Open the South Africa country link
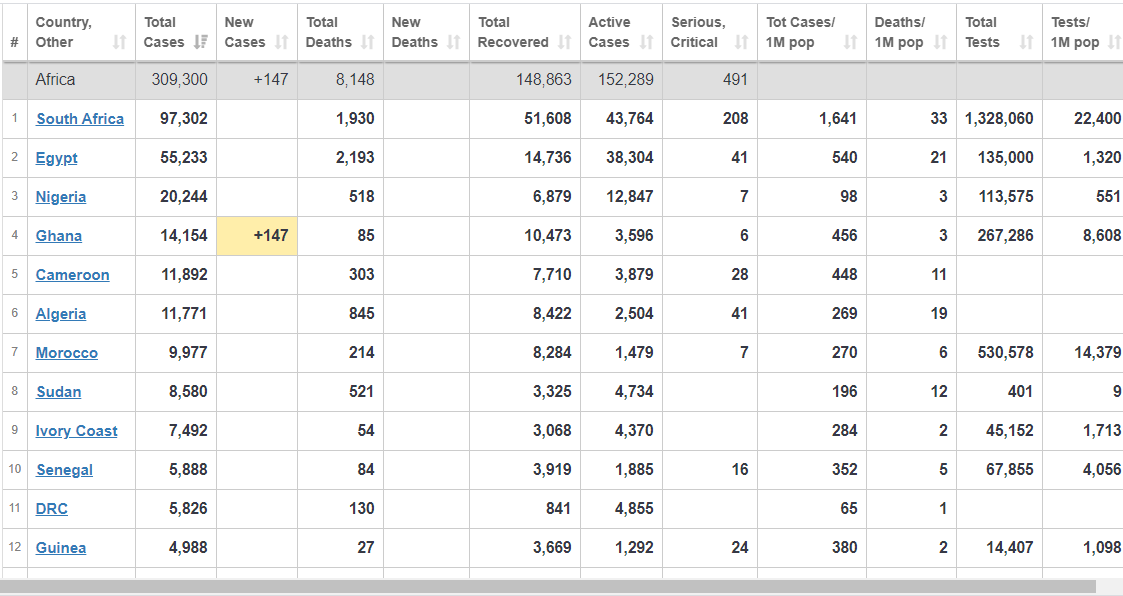Viewport: 1123px width, 596px height. (x=80, y=119)
